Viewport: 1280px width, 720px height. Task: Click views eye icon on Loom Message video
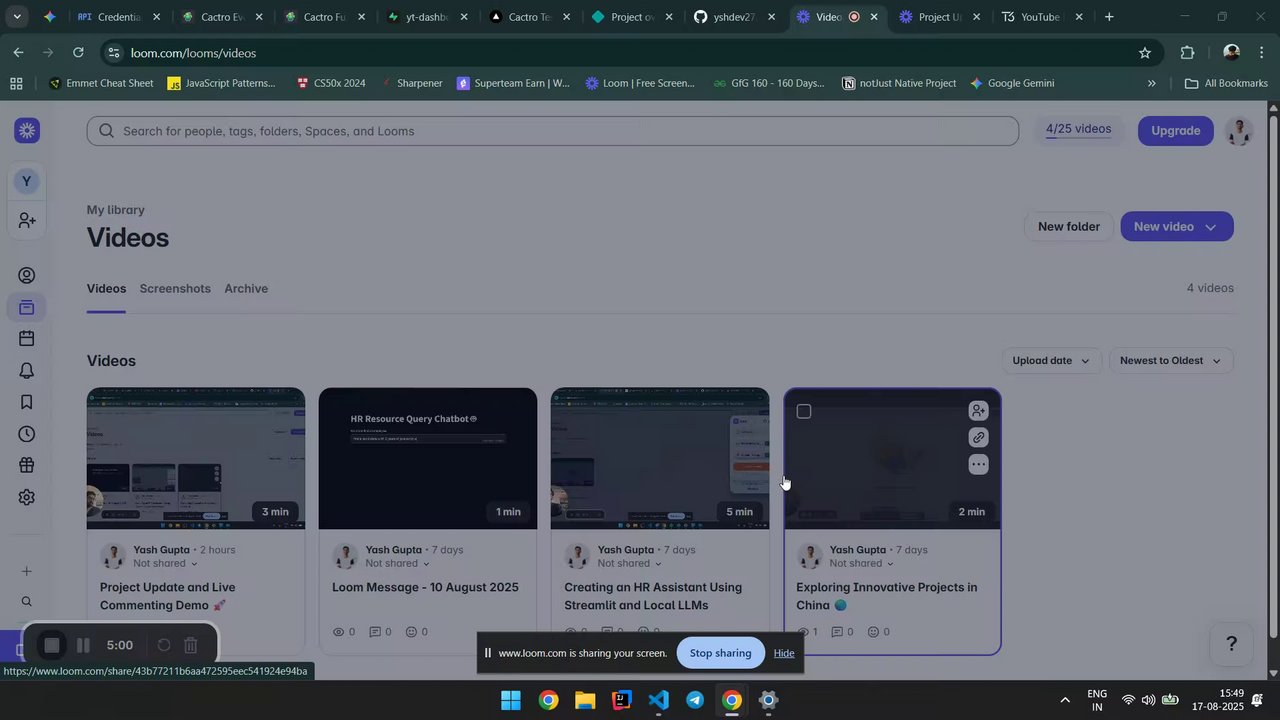tap(338, 632)
